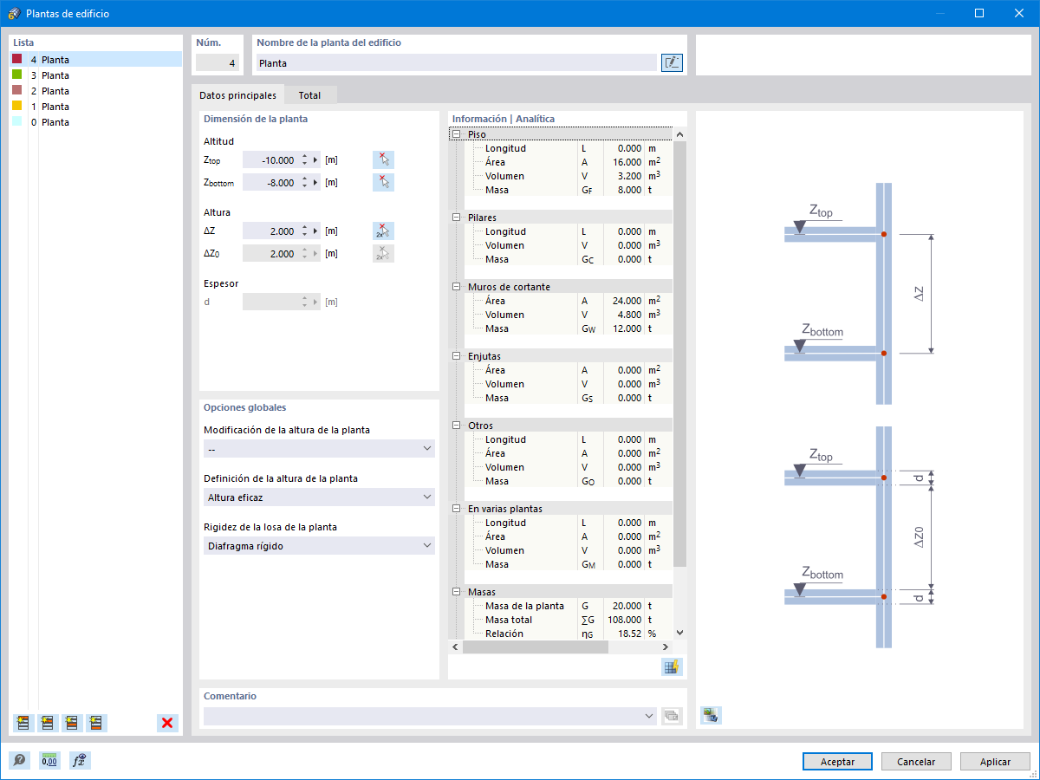Click Aplicar button
The height and width of the screenshot is (780, 1040).
coord(995,761)
